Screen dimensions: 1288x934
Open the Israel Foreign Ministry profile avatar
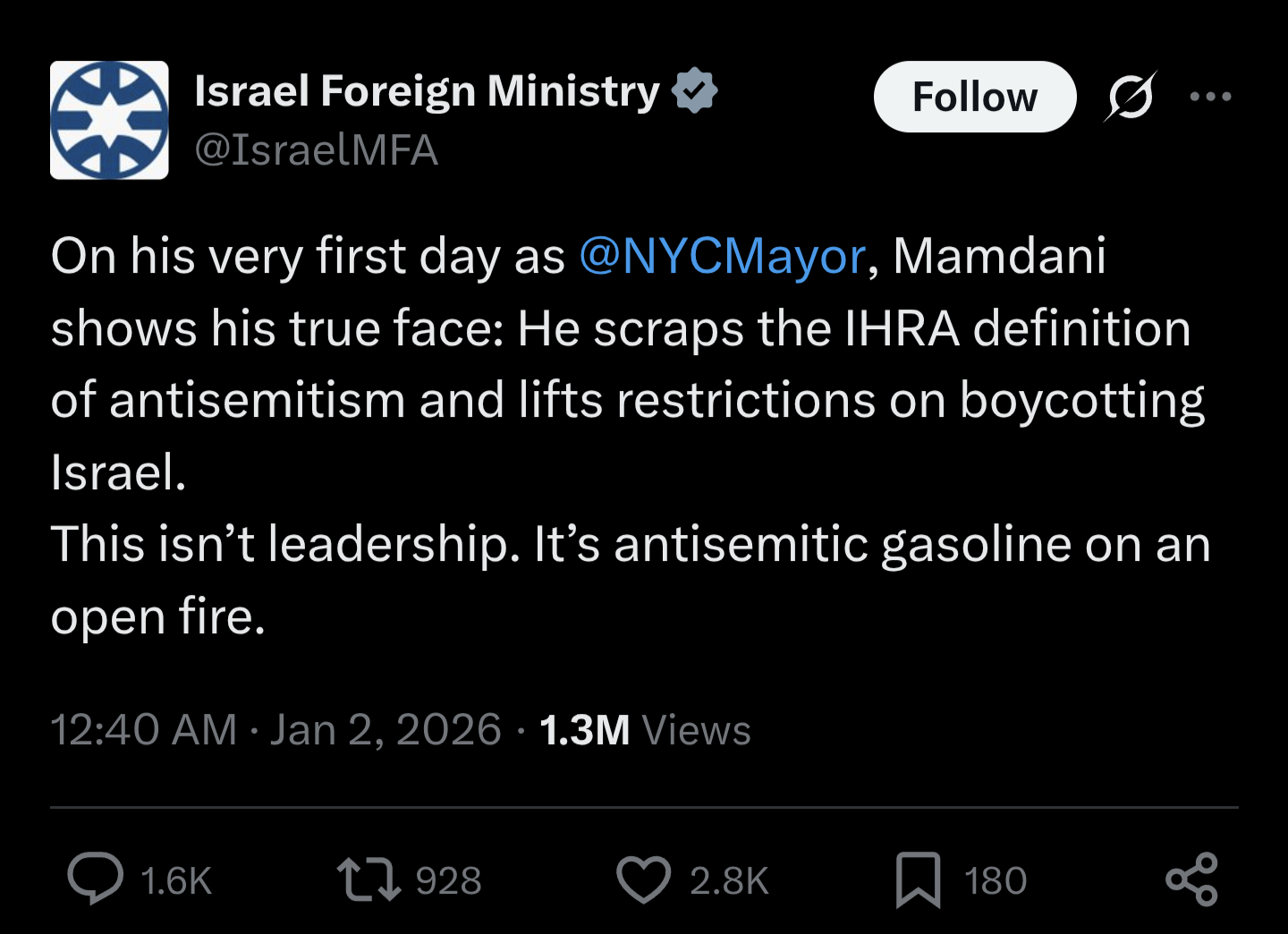(x=109, y=120)
